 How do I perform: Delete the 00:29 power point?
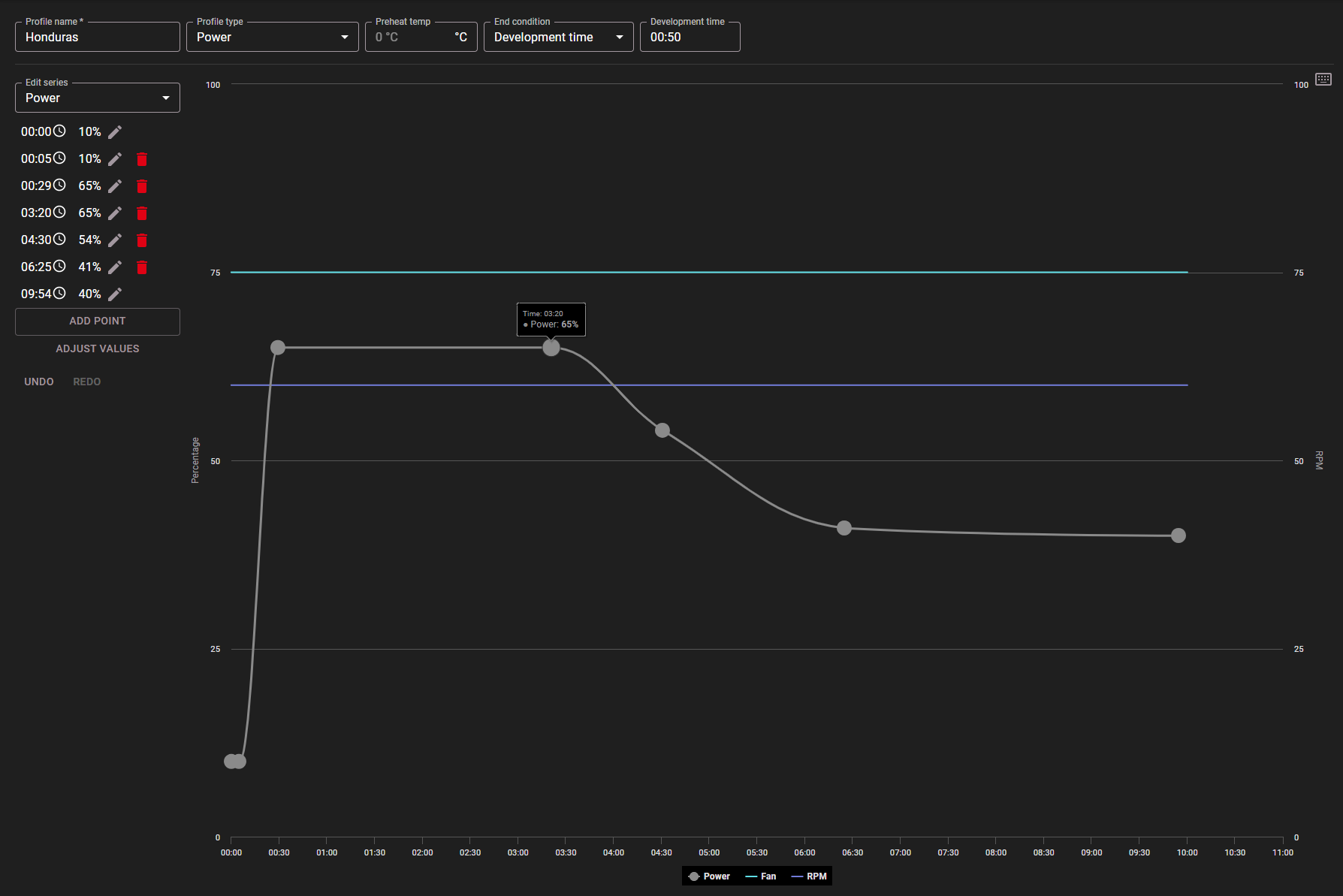pyautogui.click(x=142, y=186)
